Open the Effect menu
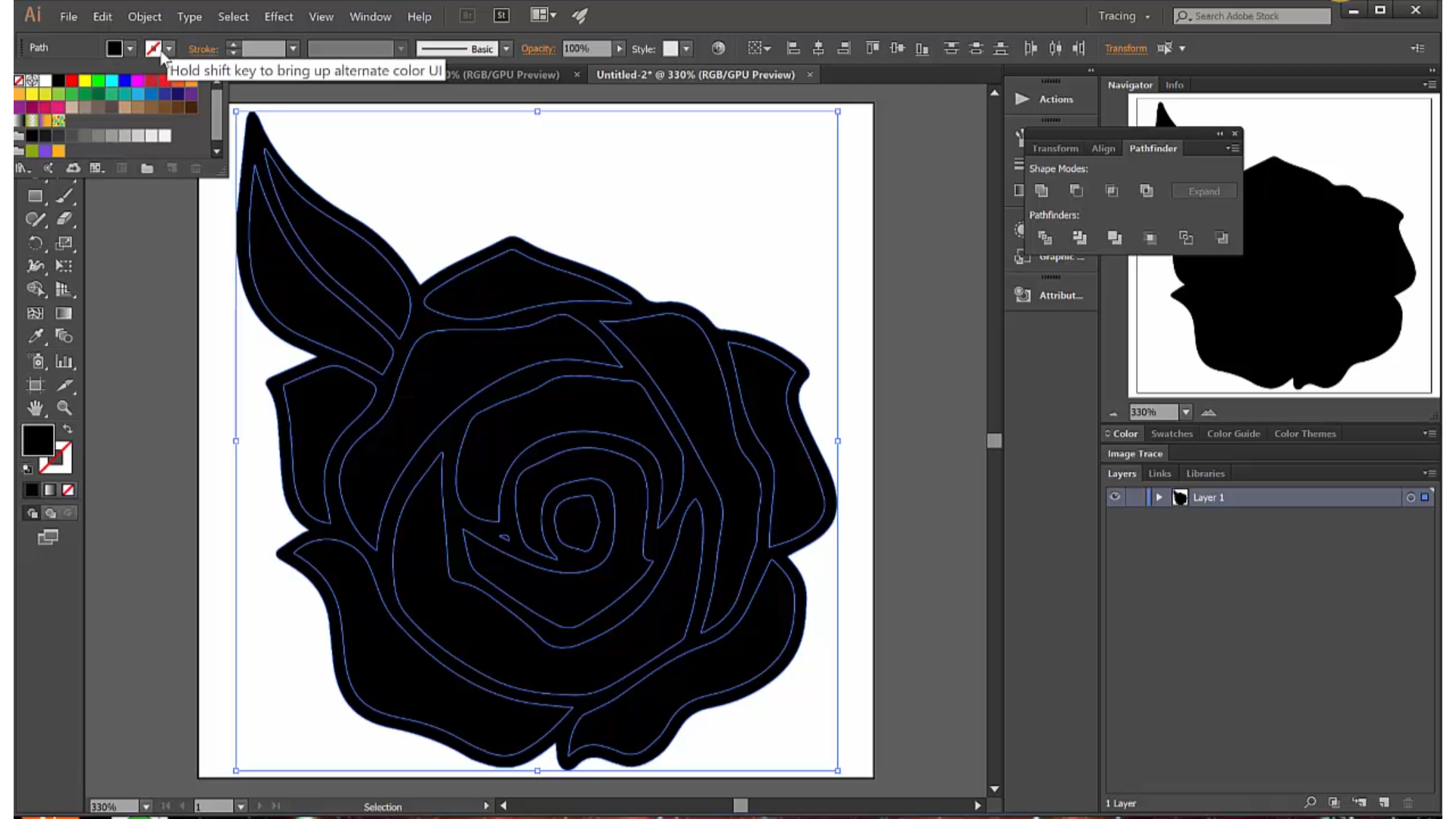 coord(278,16)
